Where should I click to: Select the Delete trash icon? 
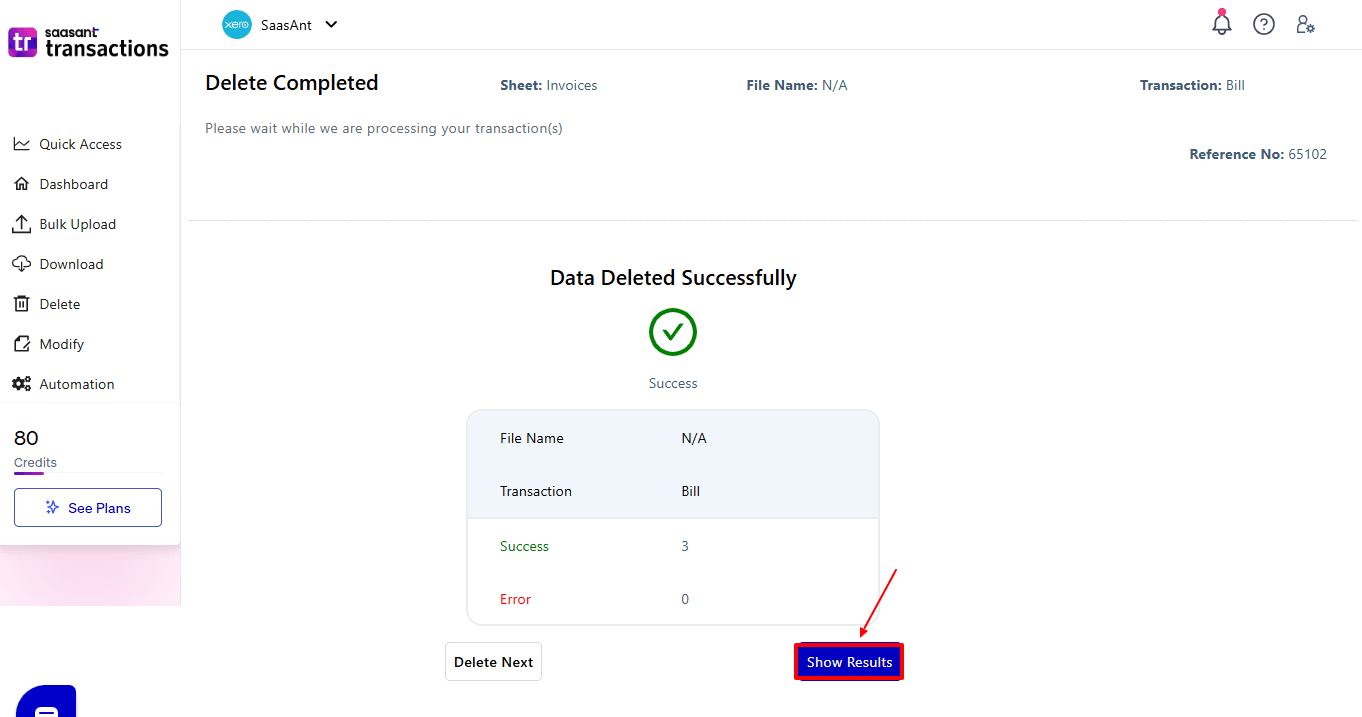[x=20, y=303]
